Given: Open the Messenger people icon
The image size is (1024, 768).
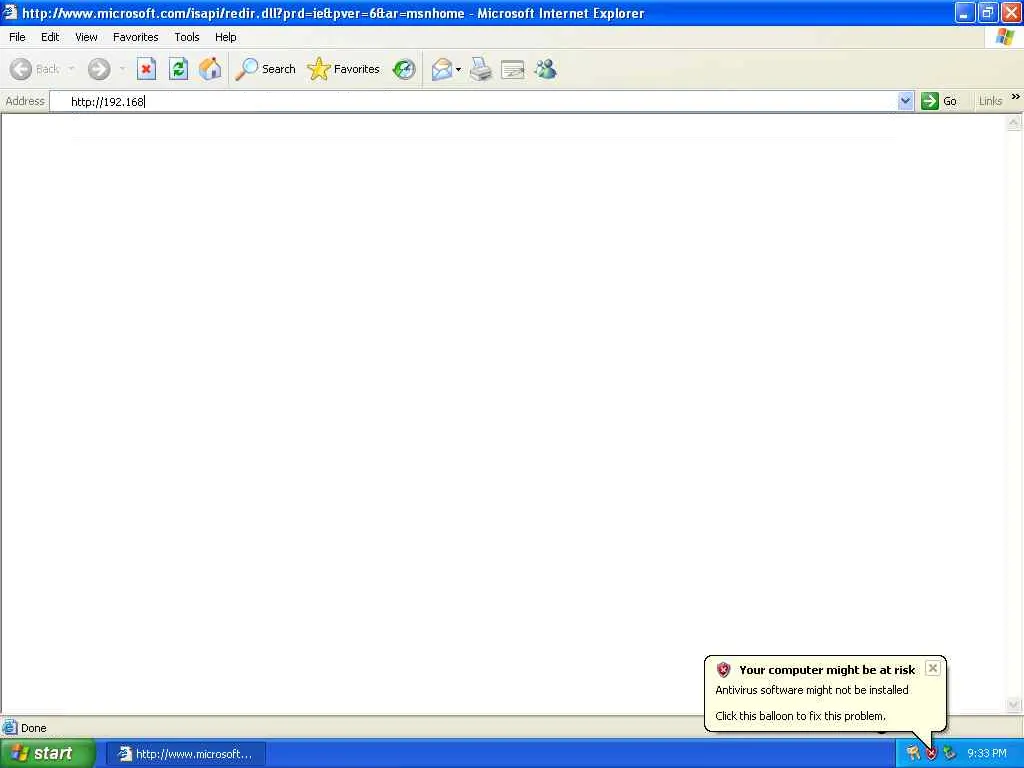Looking at the screenshot, I should (545, 69).
